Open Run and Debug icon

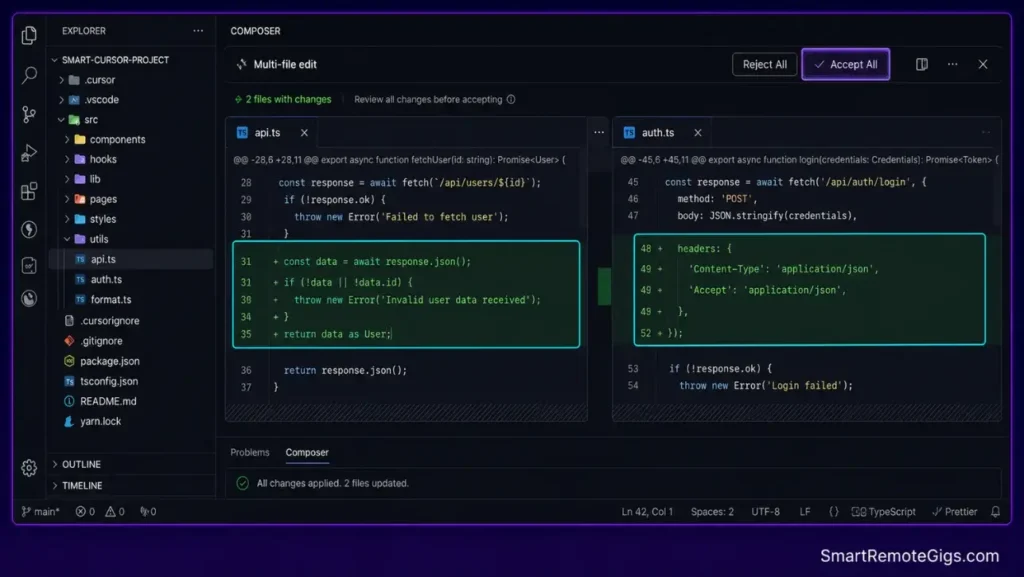29,153
